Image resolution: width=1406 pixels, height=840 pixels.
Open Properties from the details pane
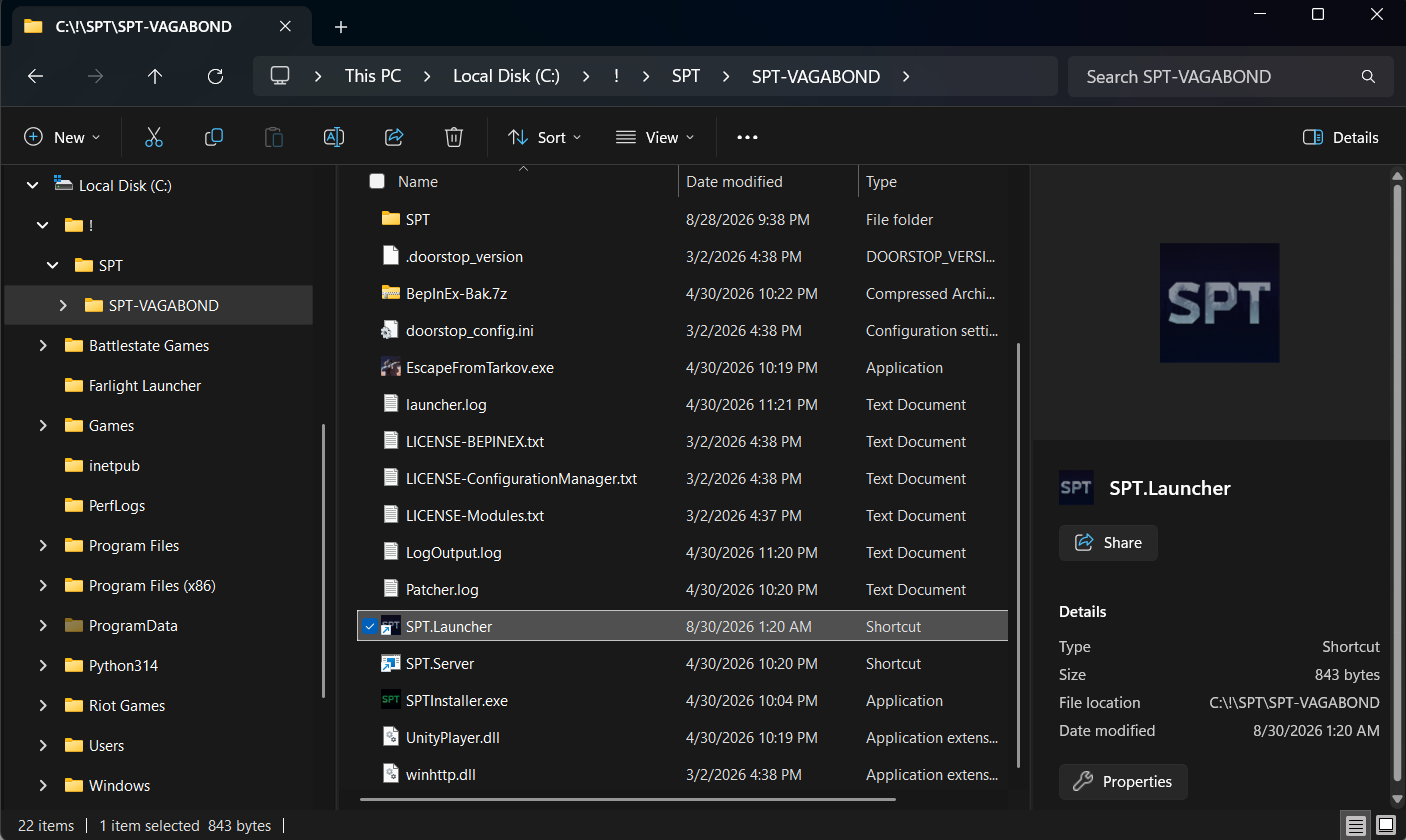(x=1123, y=781)
